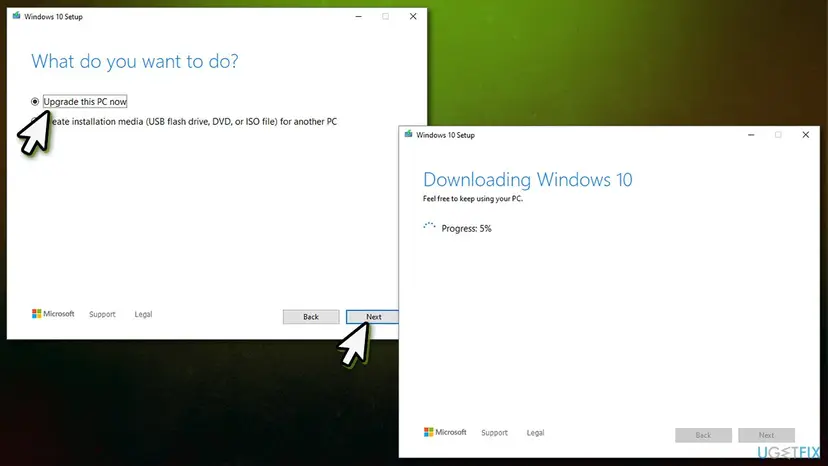This screenshot has height=466, width=828.
Task: Open the Support link in the Downloading window
Action: pos(494,433)
